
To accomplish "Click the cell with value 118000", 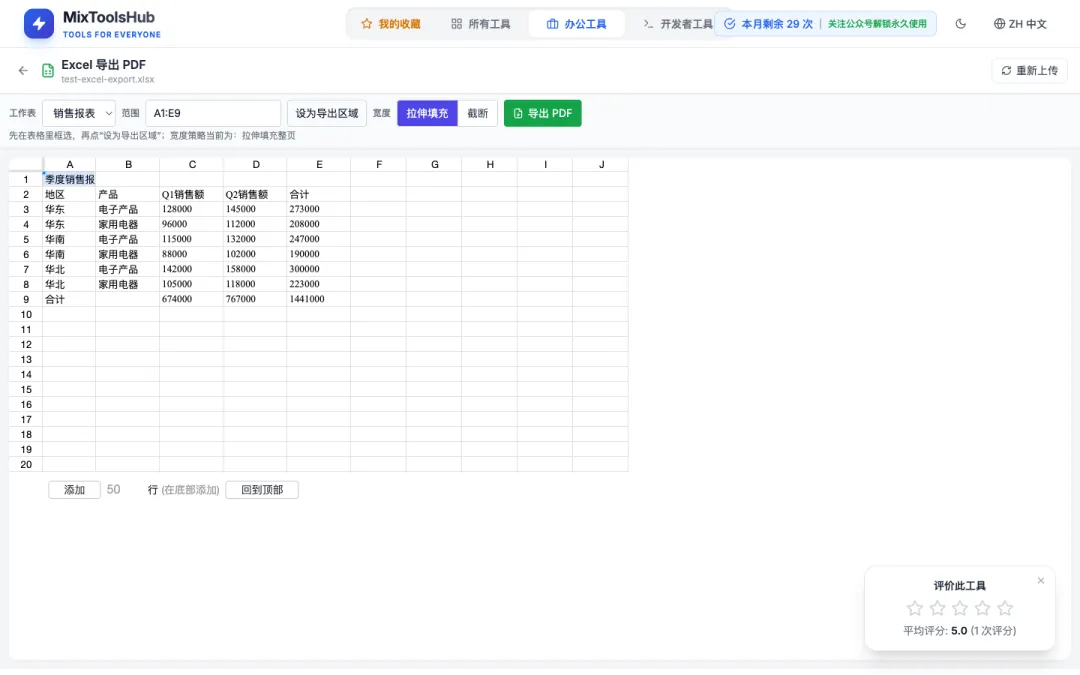I will (255, 284).
